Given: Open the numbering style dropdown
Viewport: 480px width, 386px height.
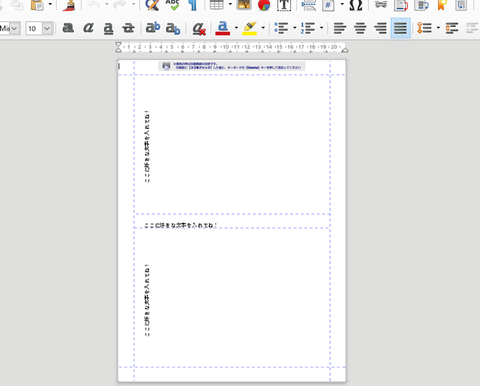Looking at the screenshot, I should coord(321,28).
